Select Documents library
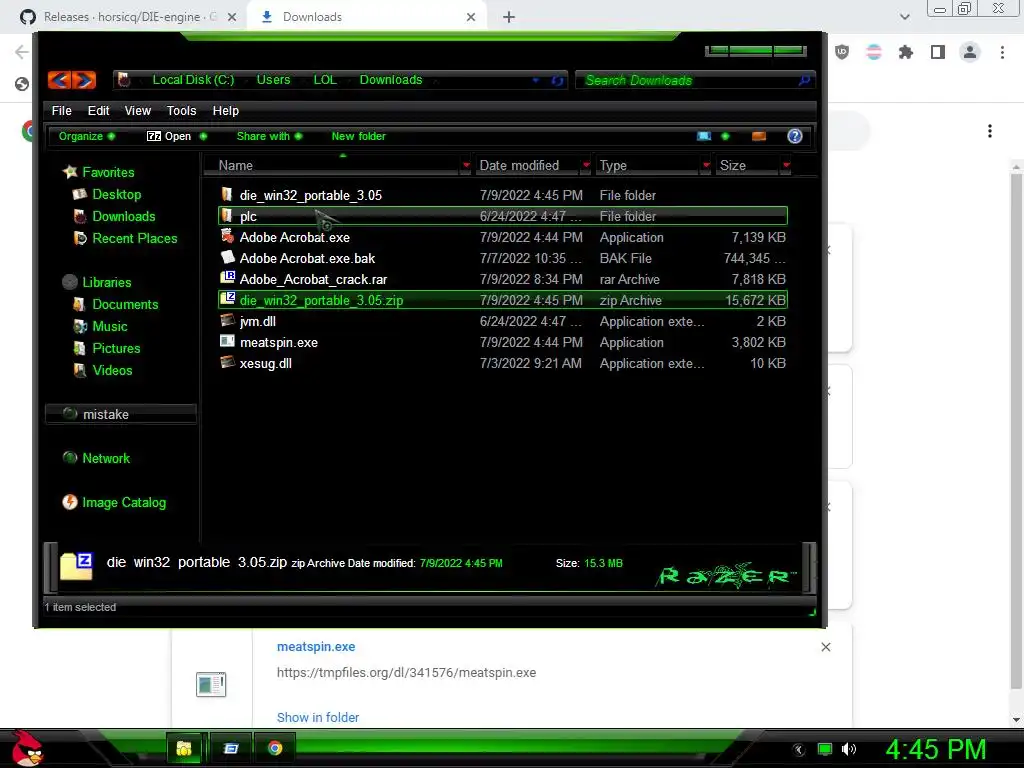The width and height of the screenshot is (1024, 768). [125, 304]
